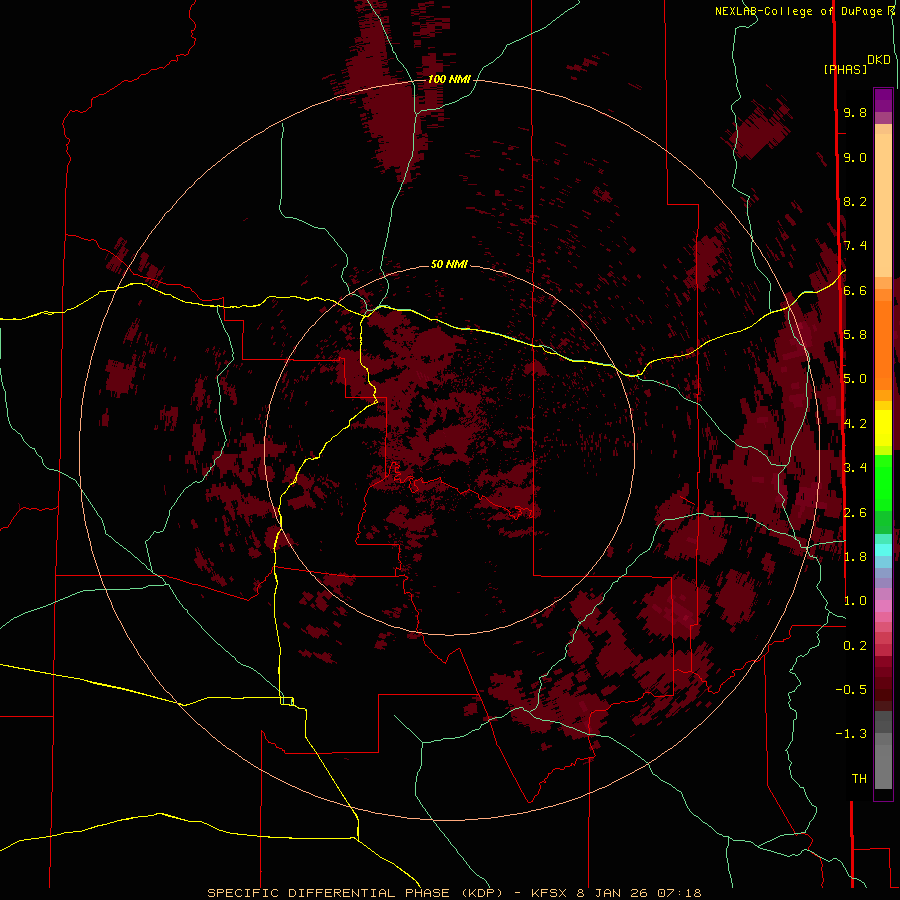Click the 8.2 legend value
The height and width of the screenshot is (900, 900).
tap(855, 201)
